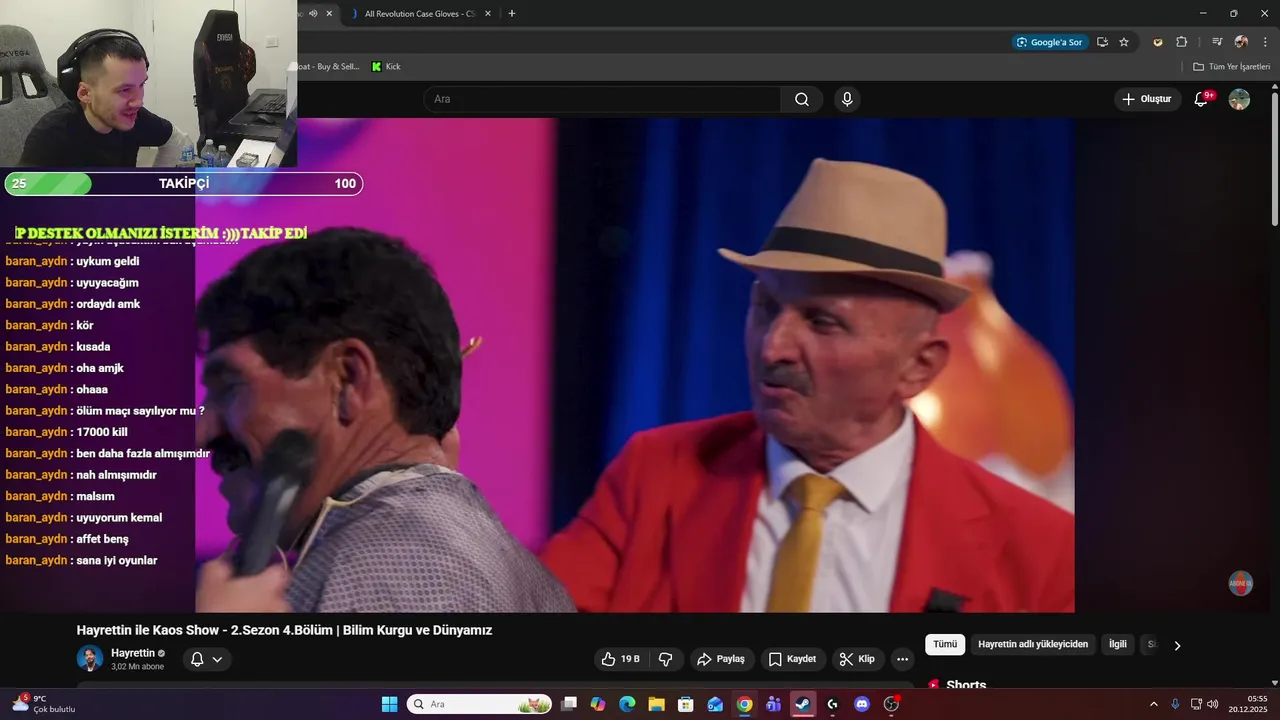Open OBS Studio from the taskbar
The image size is (1280, 720).
pos(891,704)
